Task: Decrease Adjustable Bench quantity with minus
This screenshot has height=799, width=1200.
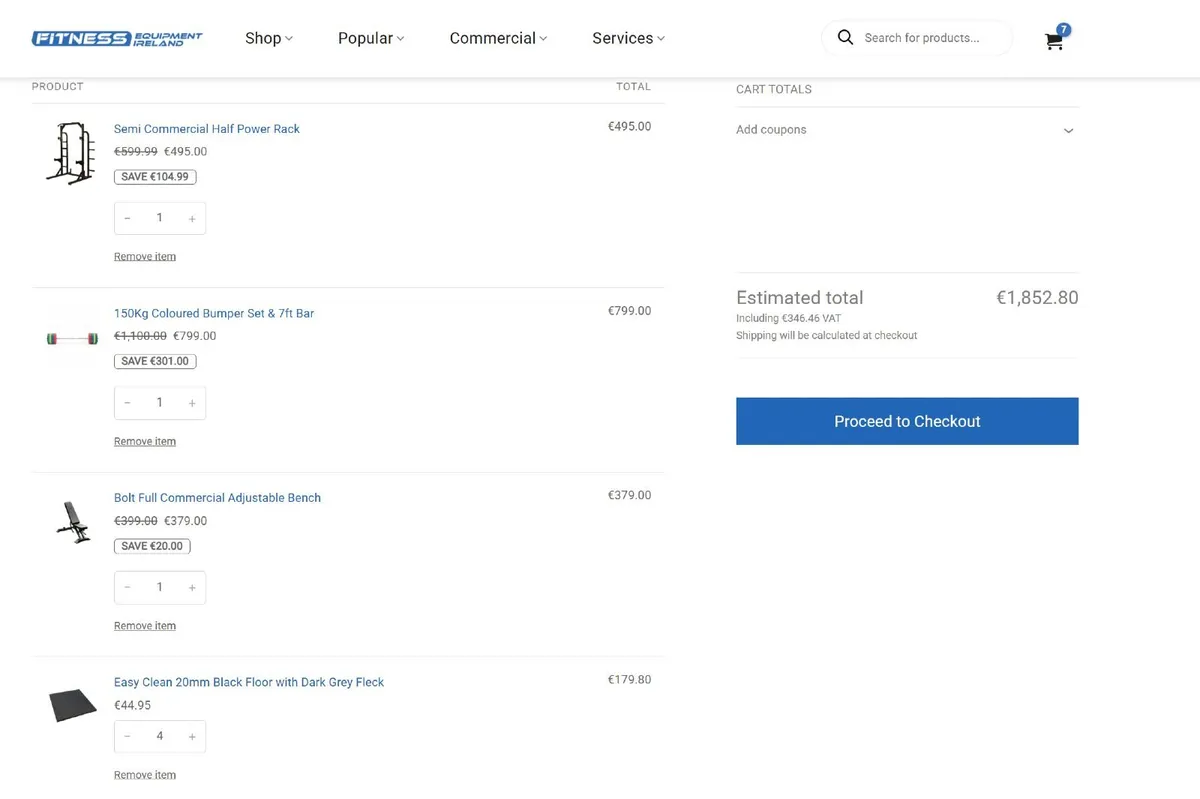Action: tap(128, 588)
